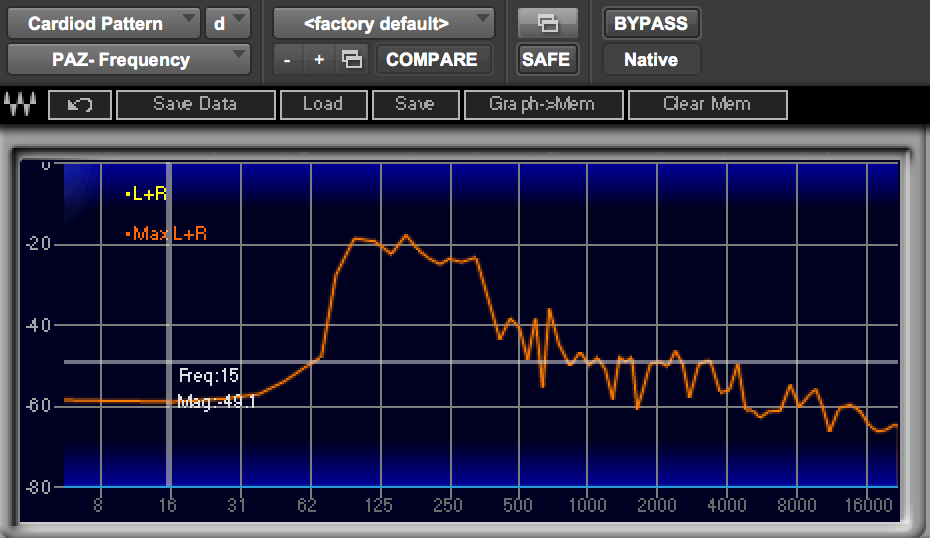
Task: Click the Waves logo icon
Action: (x=20, y=104)
